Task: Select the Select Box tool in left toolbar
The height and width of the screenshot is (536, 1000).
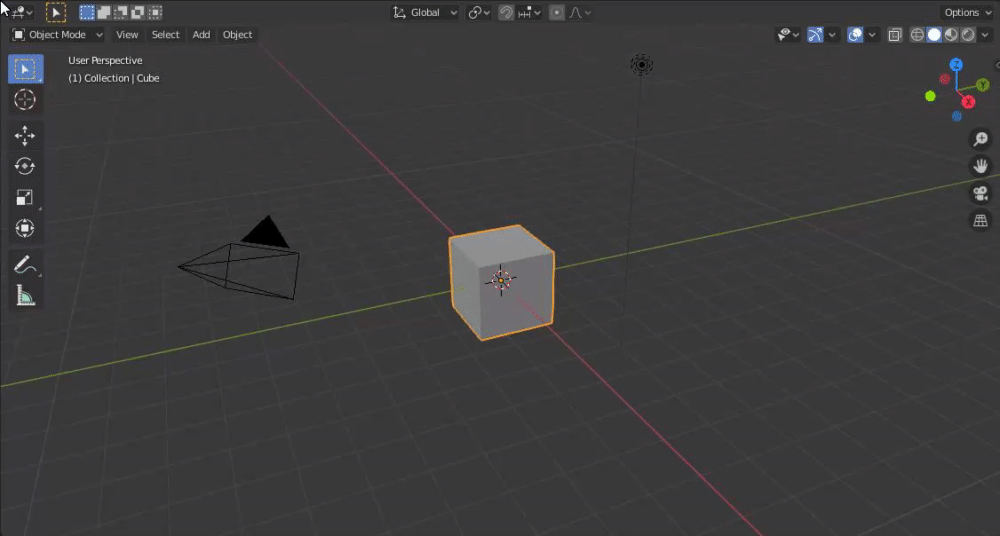Action: pyautogui.click(x=26, y=69)
